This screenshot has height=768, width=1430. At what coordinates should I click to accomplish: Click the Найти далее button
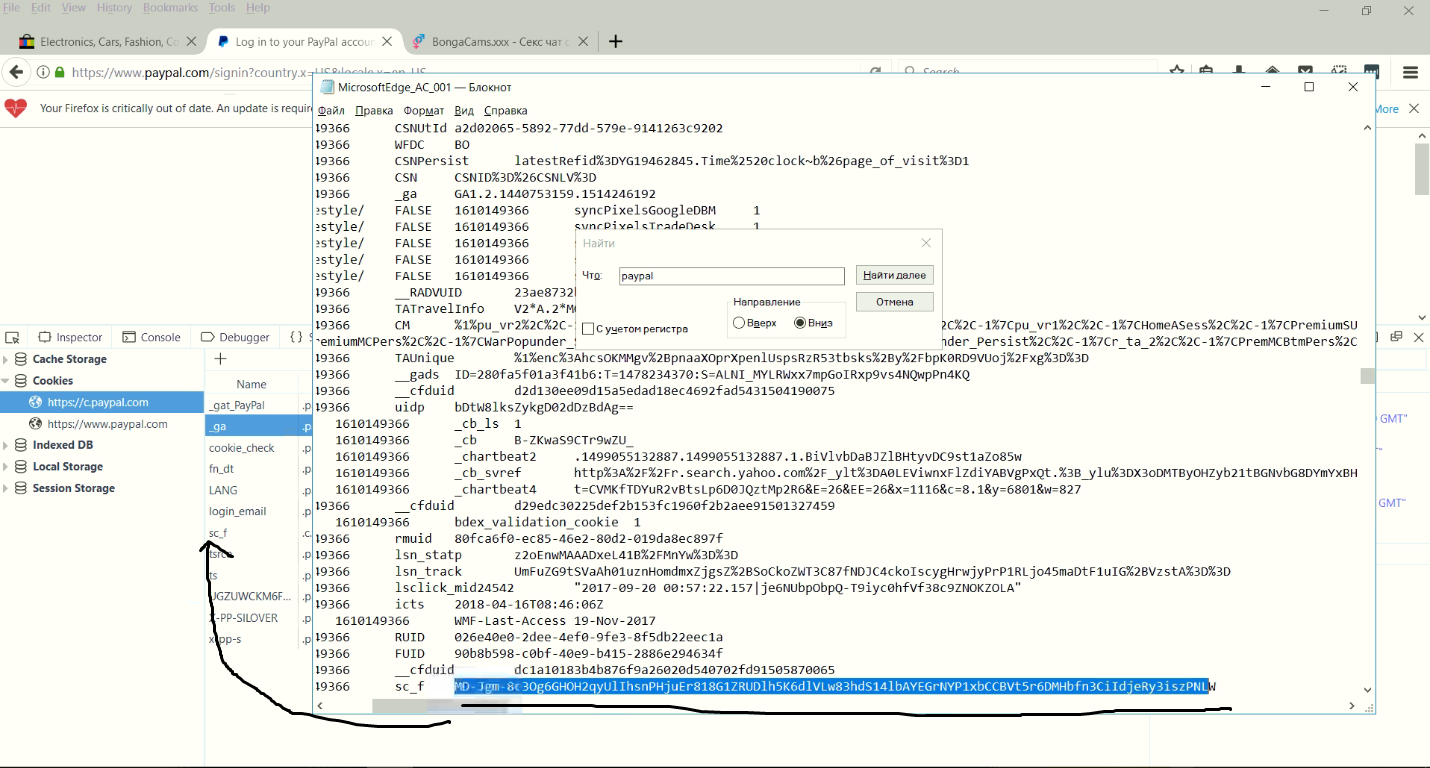[x=895, y=275]
